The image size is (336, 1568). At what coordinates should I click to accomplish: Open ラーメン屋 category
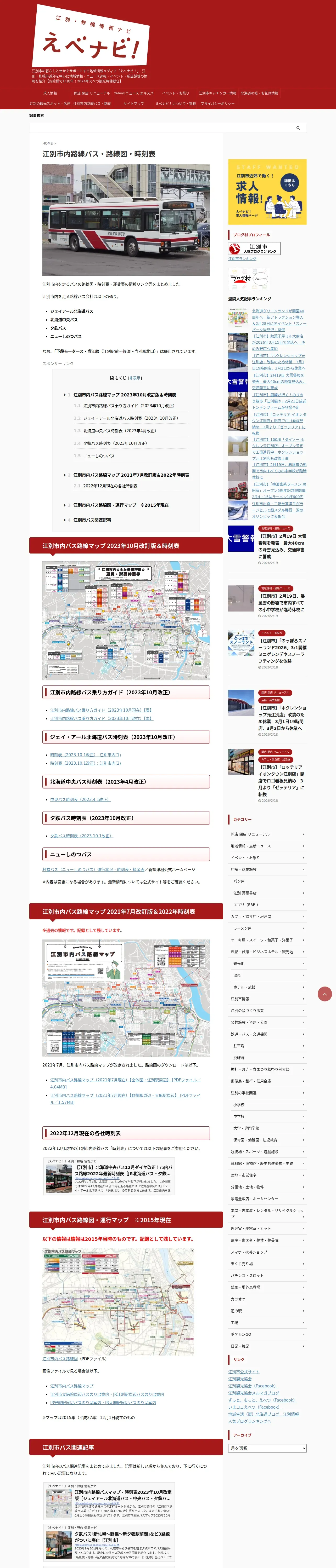[x=267, y=928]
